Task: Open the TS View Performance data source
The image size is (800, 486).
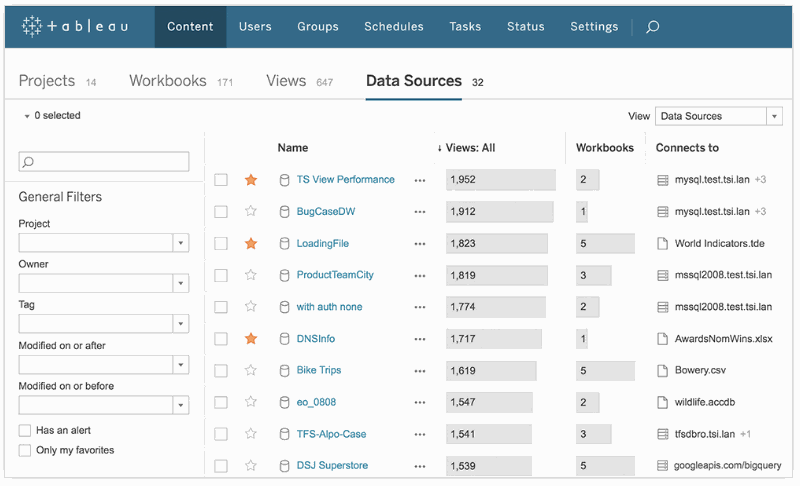Action: [345, 180]
